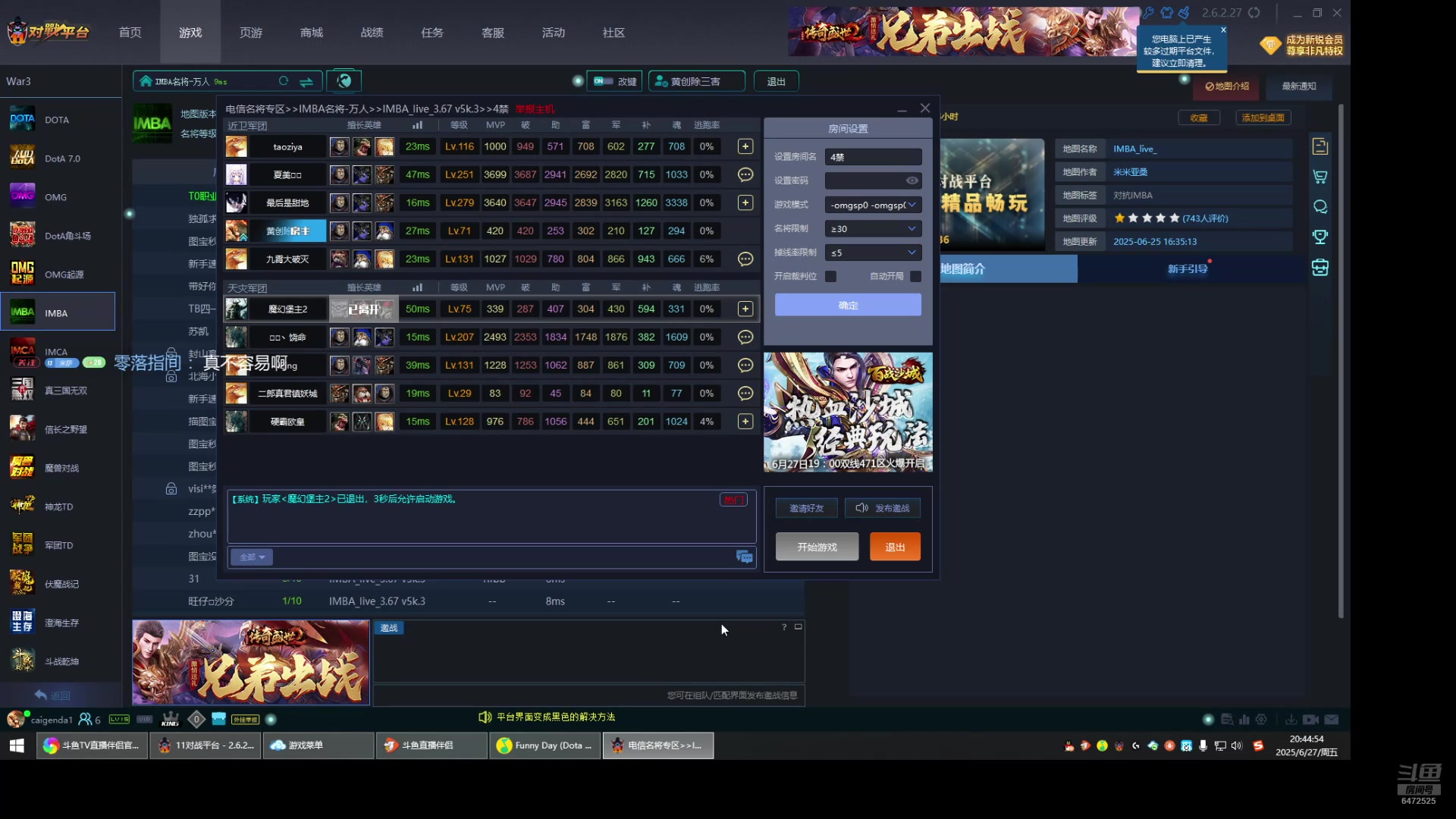This screenshot has width=1456, height=819.
Task: Expand the 名将限制 ≥30 dropdown
Action: (874, 228)
